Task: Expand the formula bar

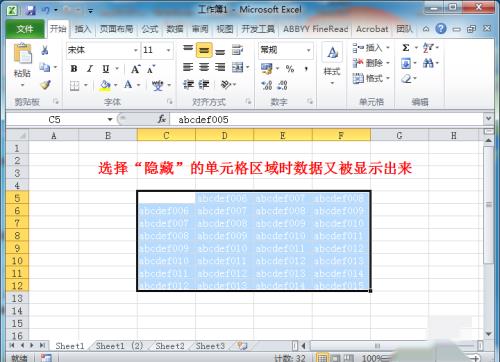Action: tap(488, 119)
